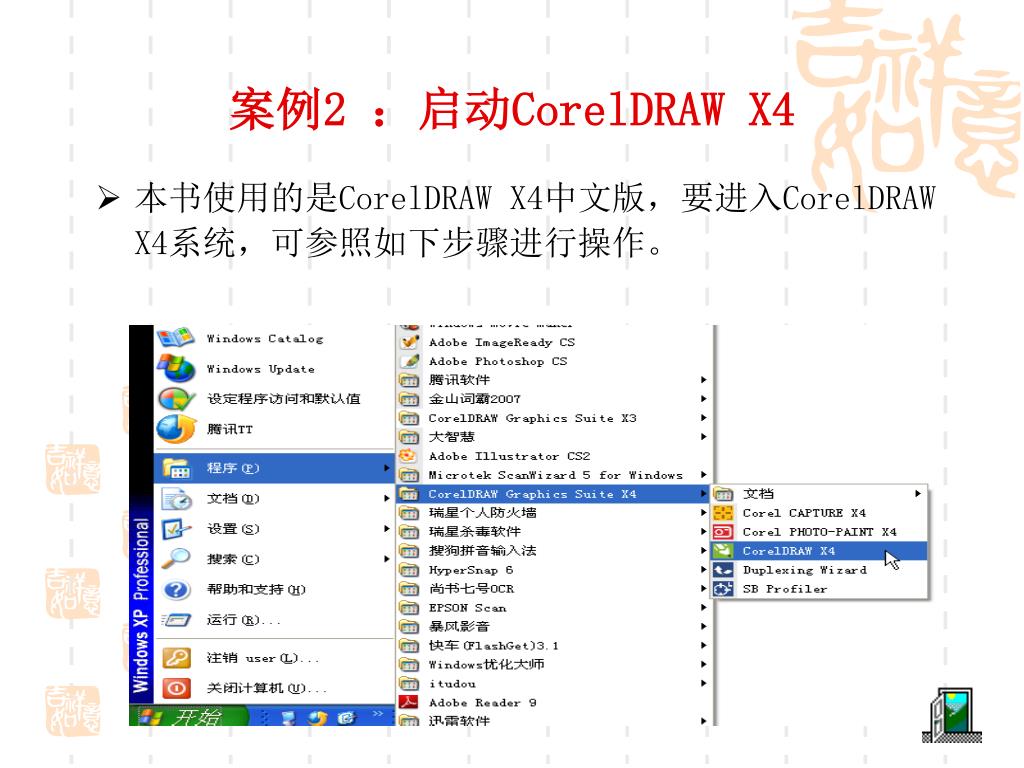Expand the 文档 submenu arrow in Corel X4 menu
This screenshot has width=1024, height=768.
[x=918, y=494]
